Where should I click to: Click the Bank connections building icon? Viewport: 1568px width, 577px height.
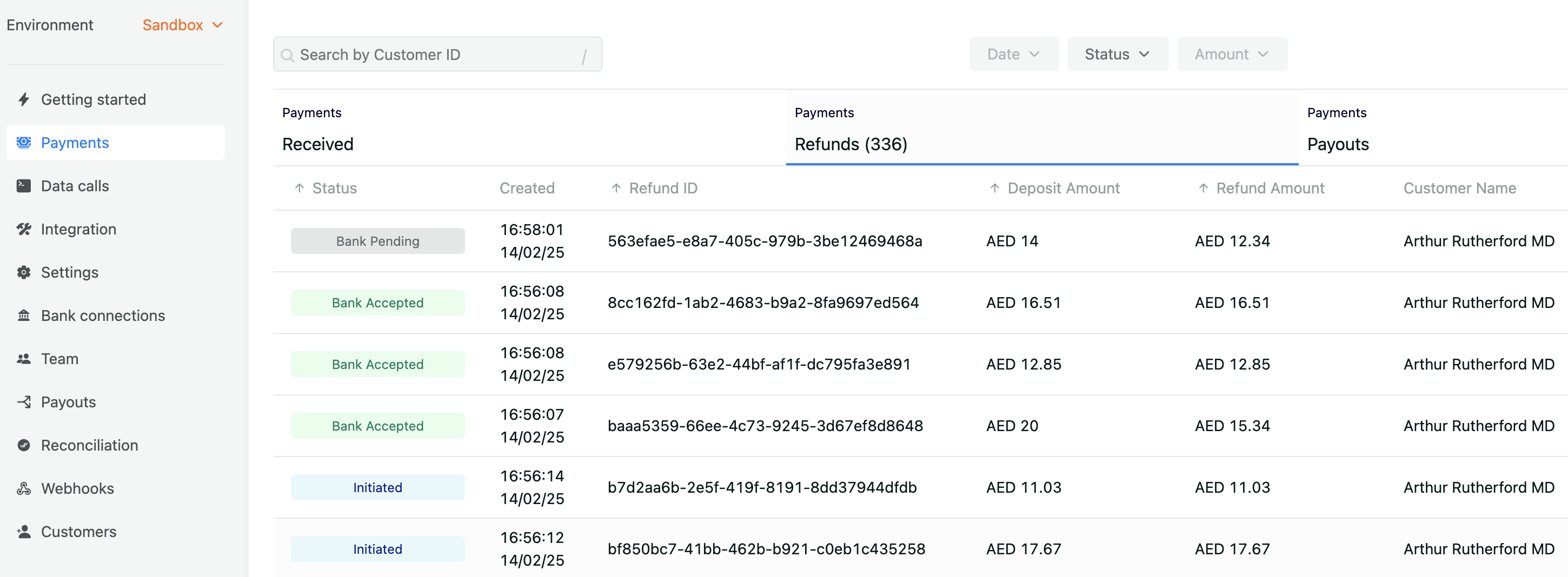tap(24, 315)
